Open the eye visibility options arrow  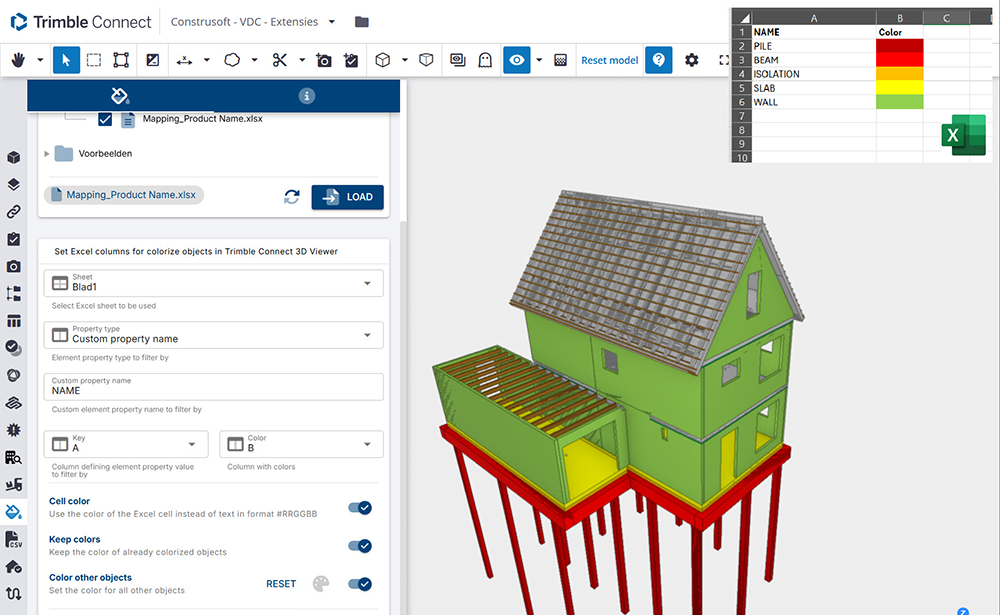pos(539,60)
